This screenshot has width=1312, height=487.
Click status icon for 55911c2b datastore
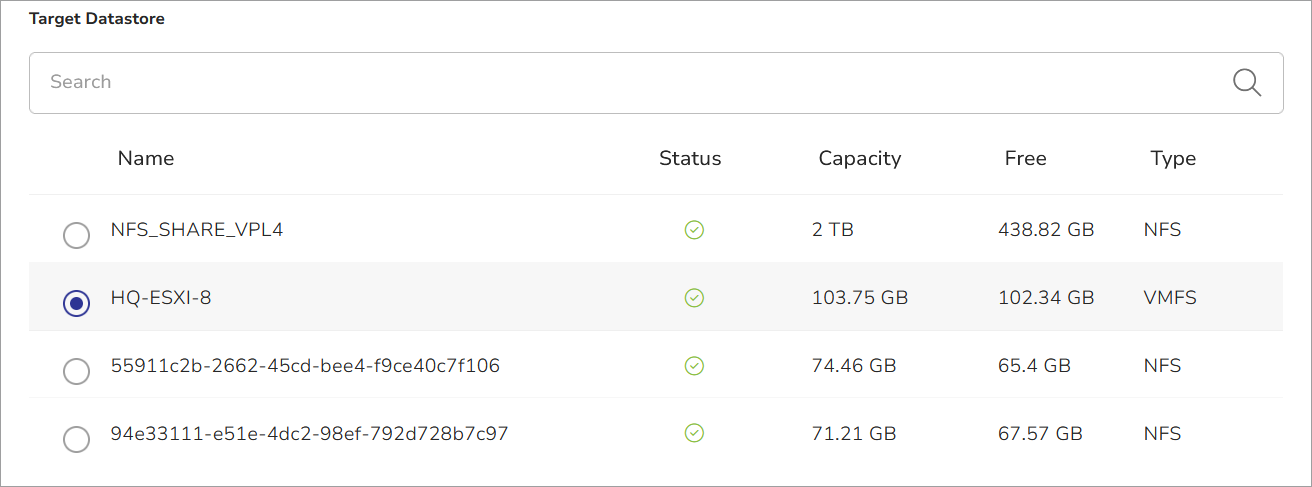click(x=694, y=366)
